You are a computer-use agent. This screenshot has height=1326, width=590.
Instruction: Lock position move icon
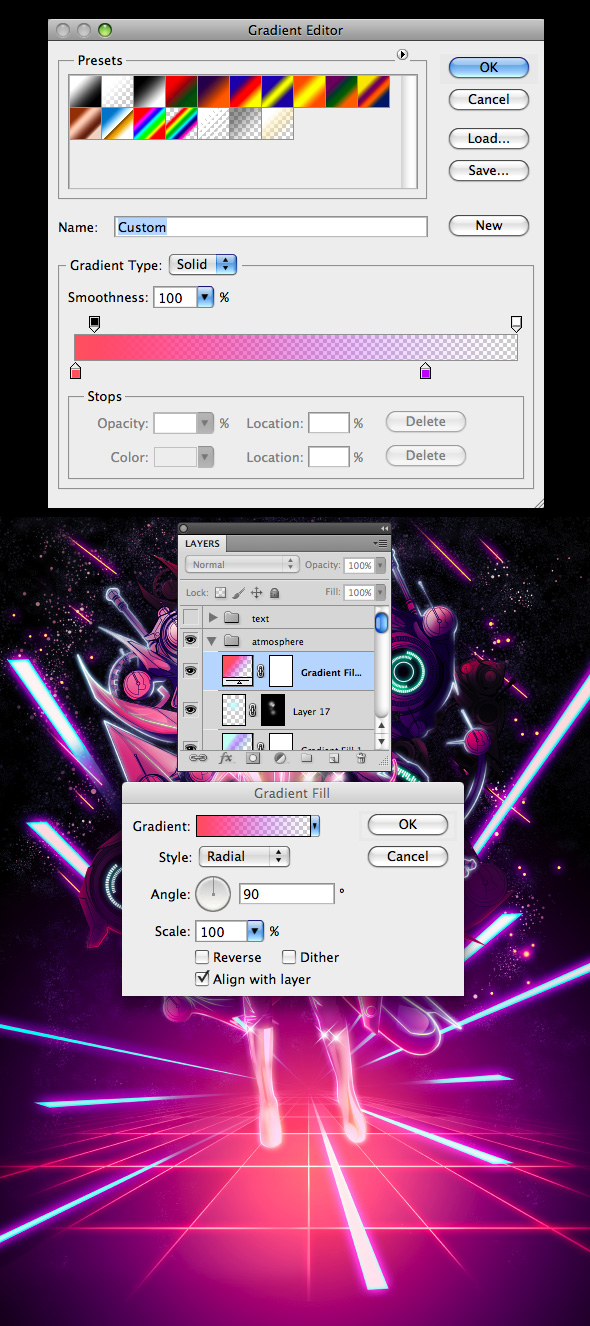[256, 593]
